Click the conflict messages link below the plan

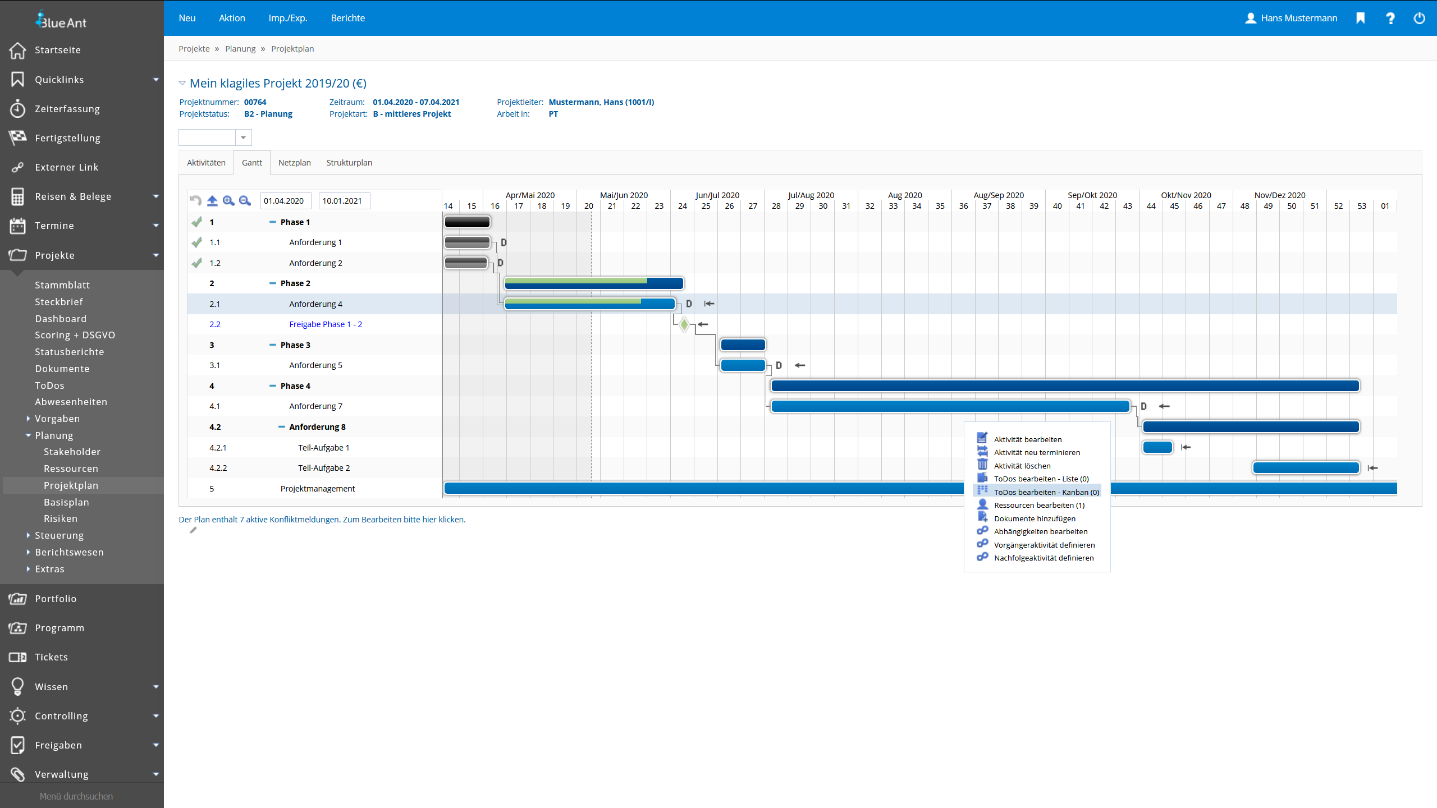pyautogui.click(x=321, y=520)
